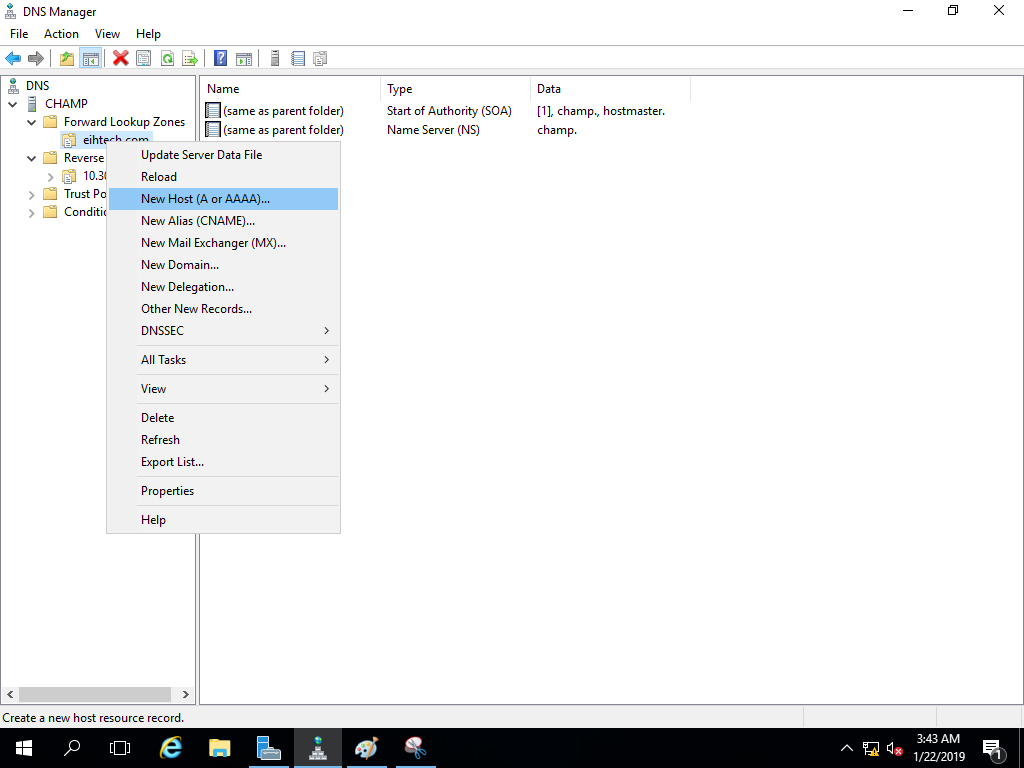This screenshot has height=768, width=1024.
Task: Choose Reload from context menu
Action: pyautogui.click(x=223, y=177)
